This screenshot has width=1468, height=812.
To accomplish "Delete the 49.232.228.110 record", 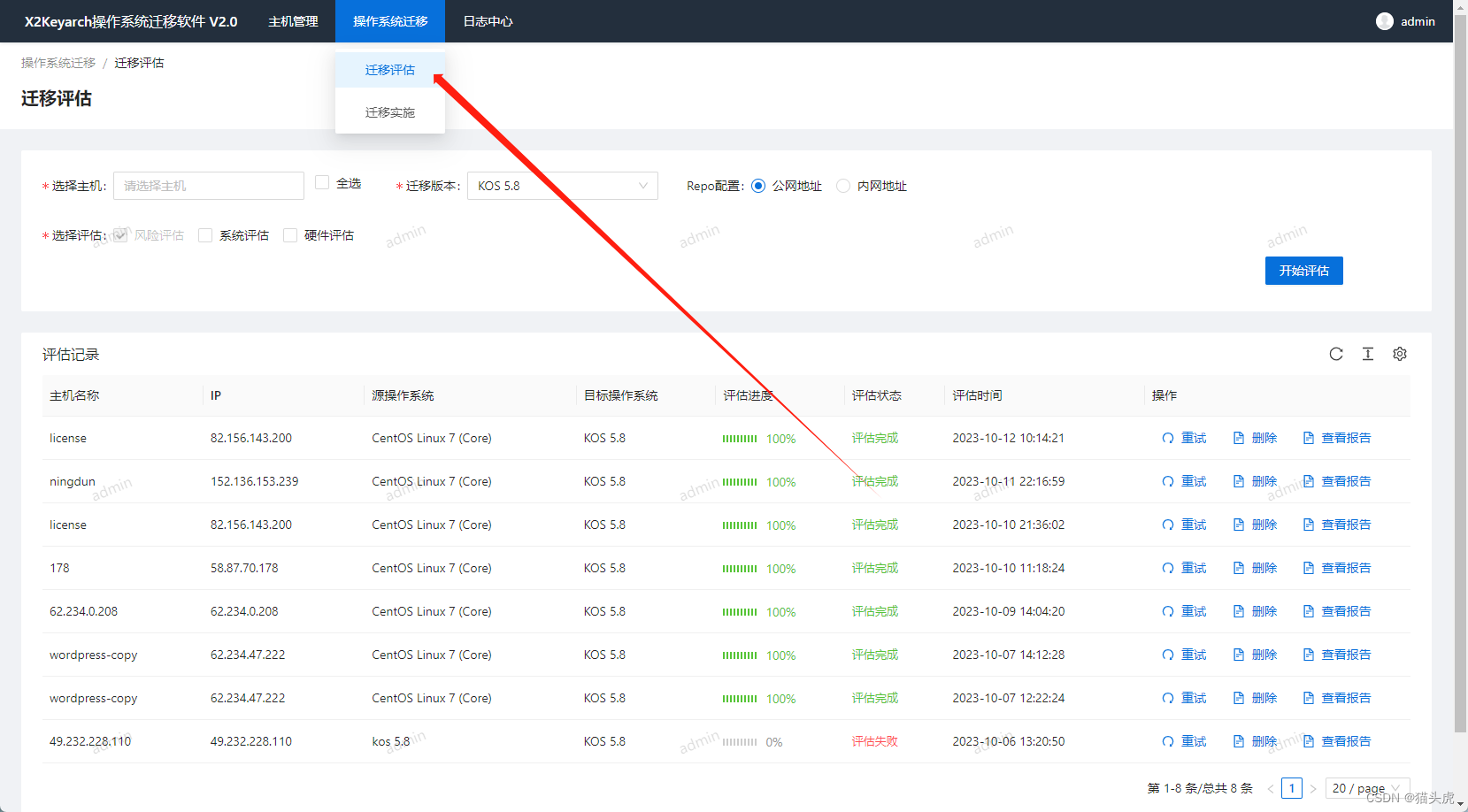I will coord(1255,741).
